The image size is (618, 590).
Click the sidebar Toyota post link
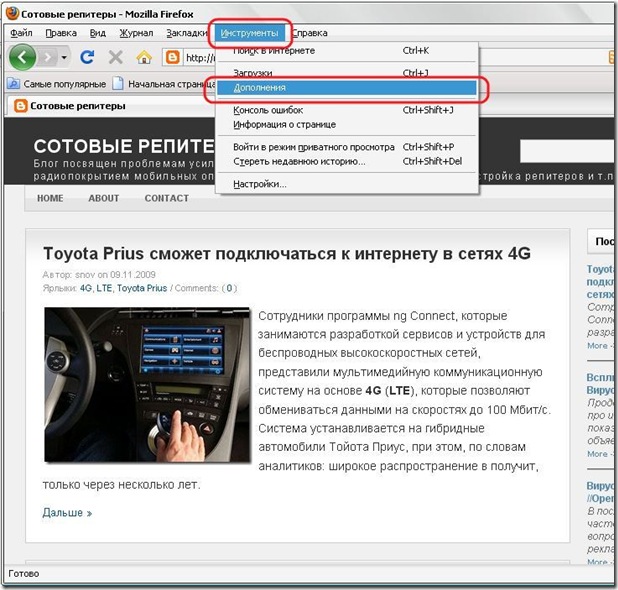pos(600,281)
